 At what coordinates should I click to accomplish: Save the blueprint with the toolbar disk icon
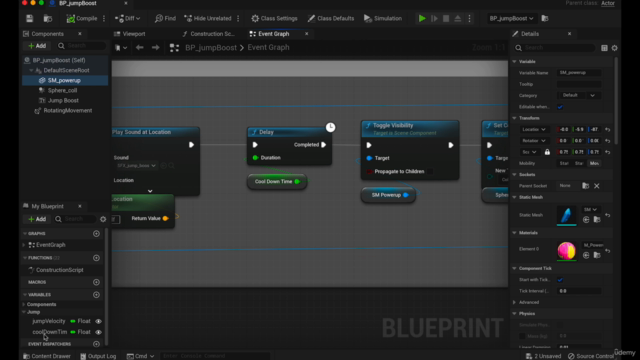coord(29,18)
